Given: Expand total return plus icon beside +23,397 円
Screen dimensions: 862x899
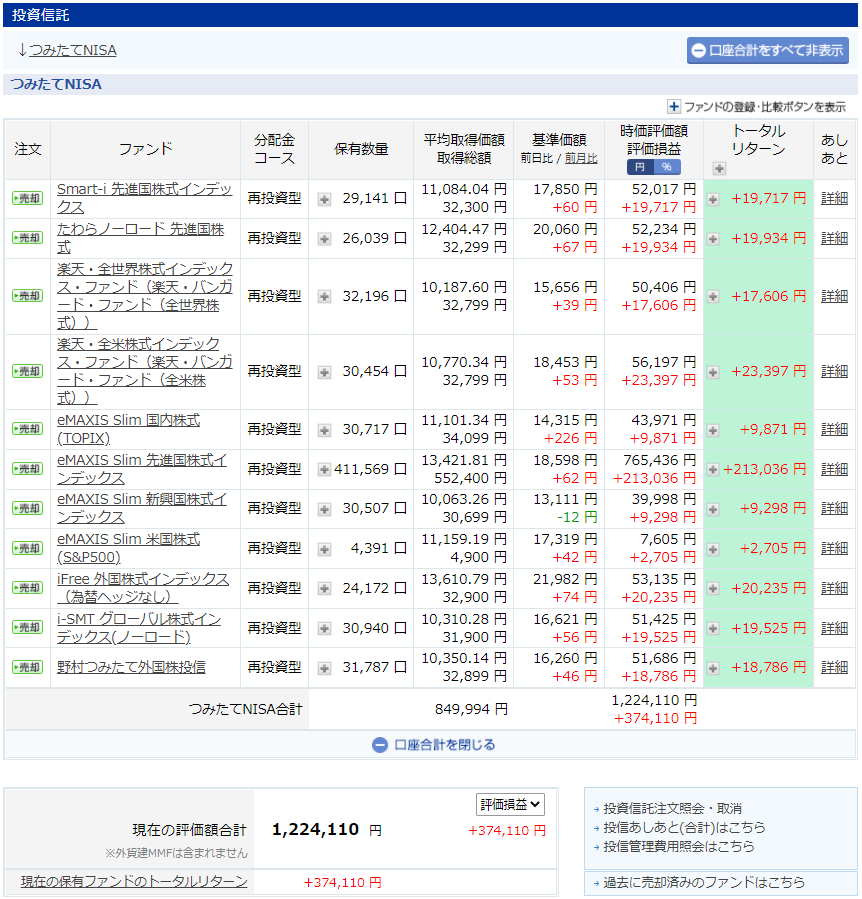Looking at the screenshot, I should pyautogui.click(x=713, y=373).
